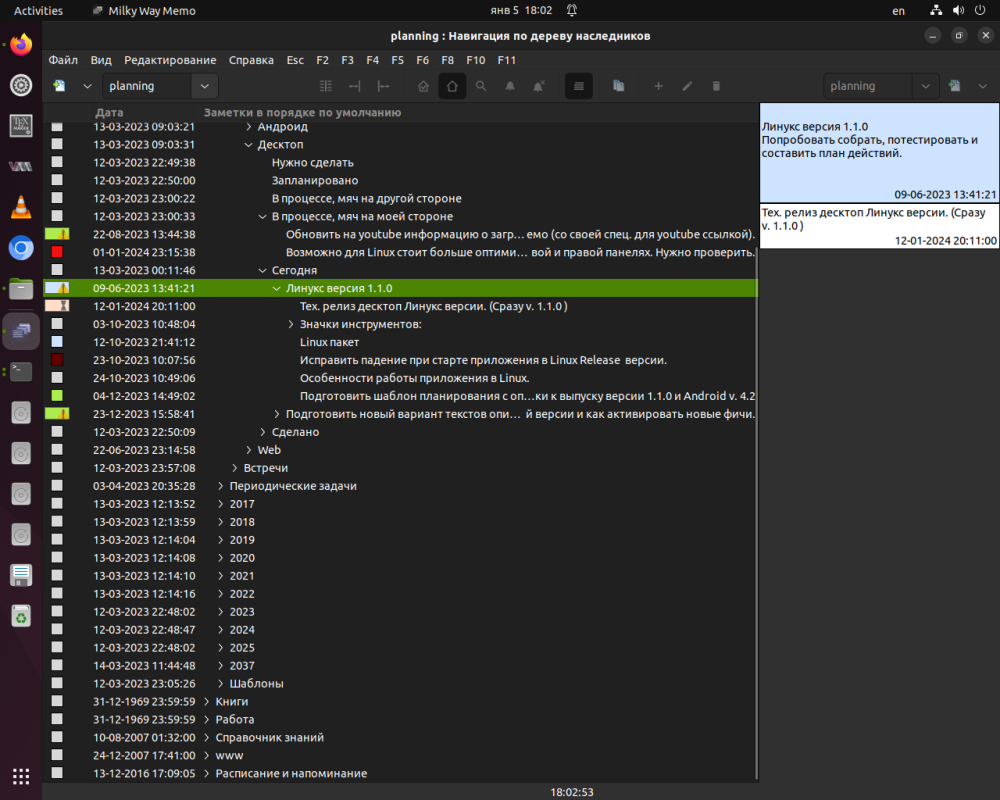Image resolution: width=1000 pixels, height=800 pixels.
Task: Toggle the list view button in toolbar
Action: click(577, 86)
